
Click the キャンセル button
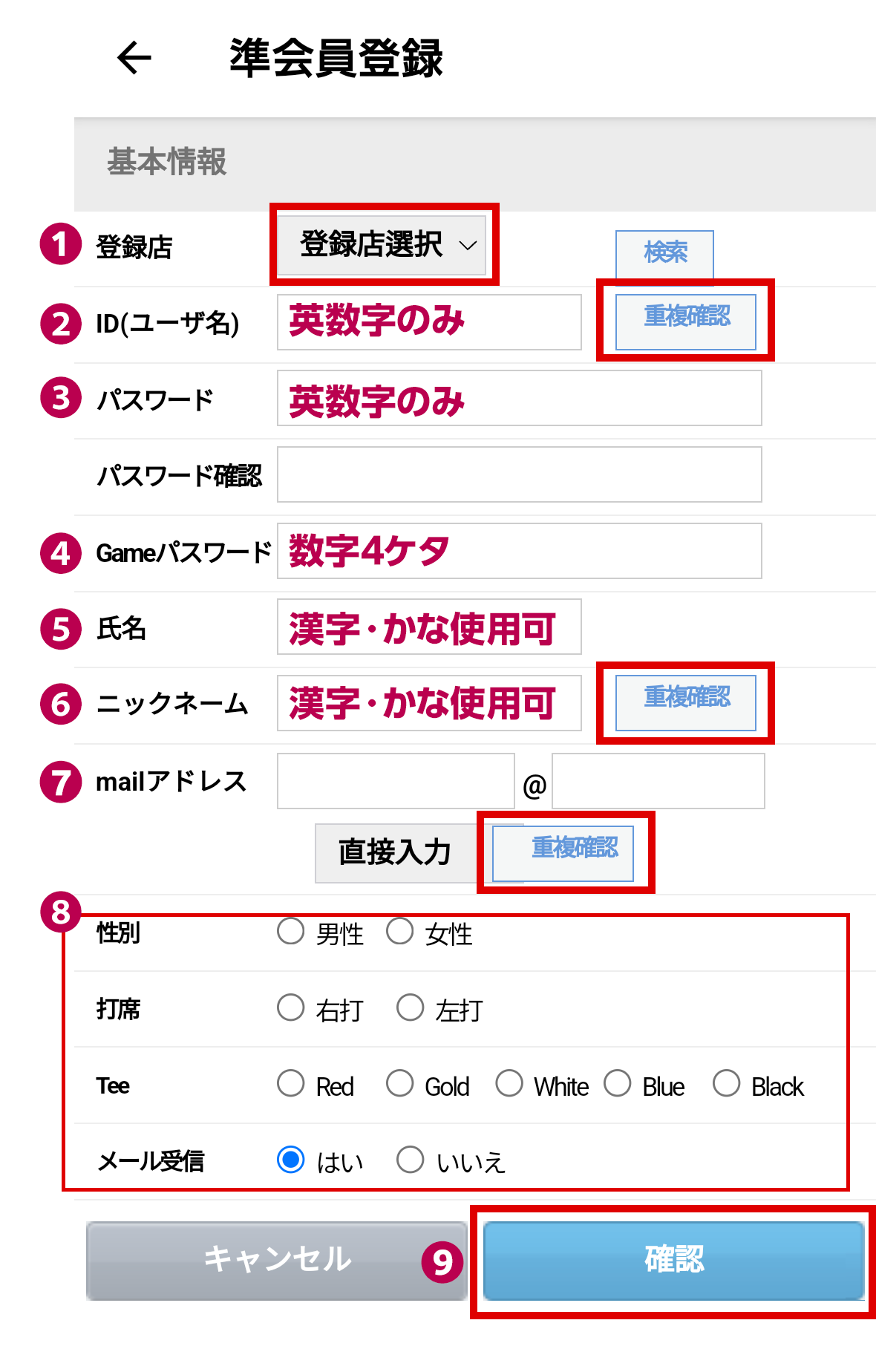[277, 1261]
